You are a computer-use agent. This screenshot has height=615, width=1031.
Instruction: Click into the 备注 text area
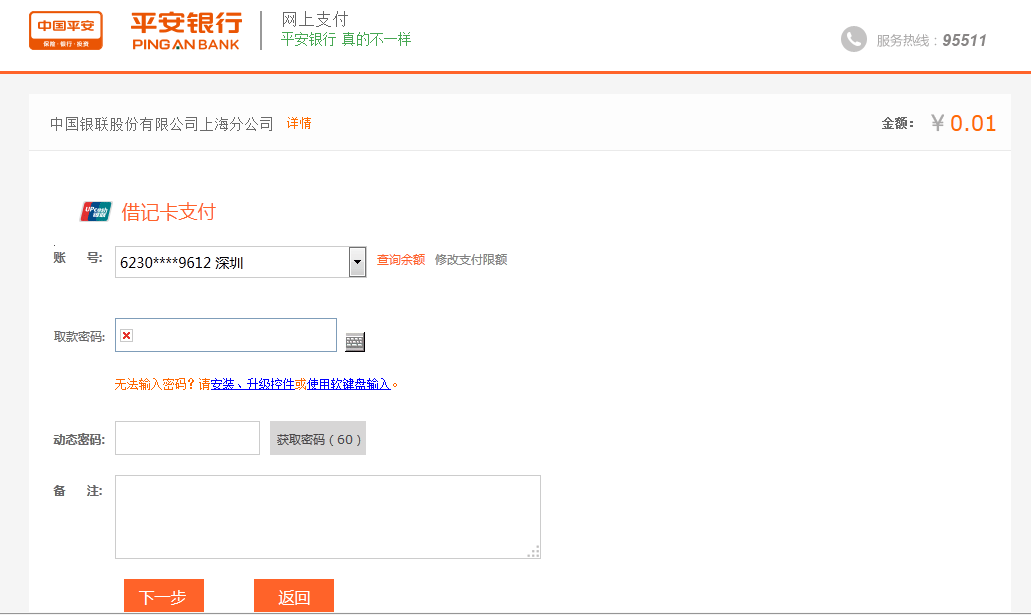(327, 517)
